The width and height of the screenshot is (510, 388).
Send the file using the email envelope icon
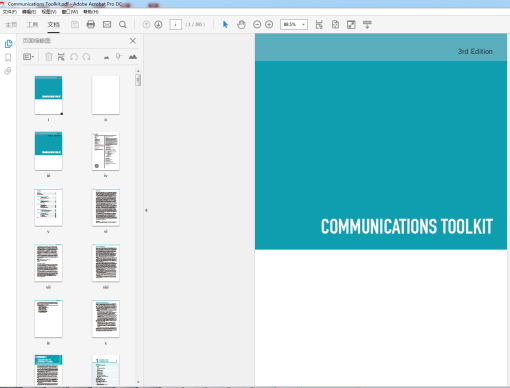click(x=107, y=24)
